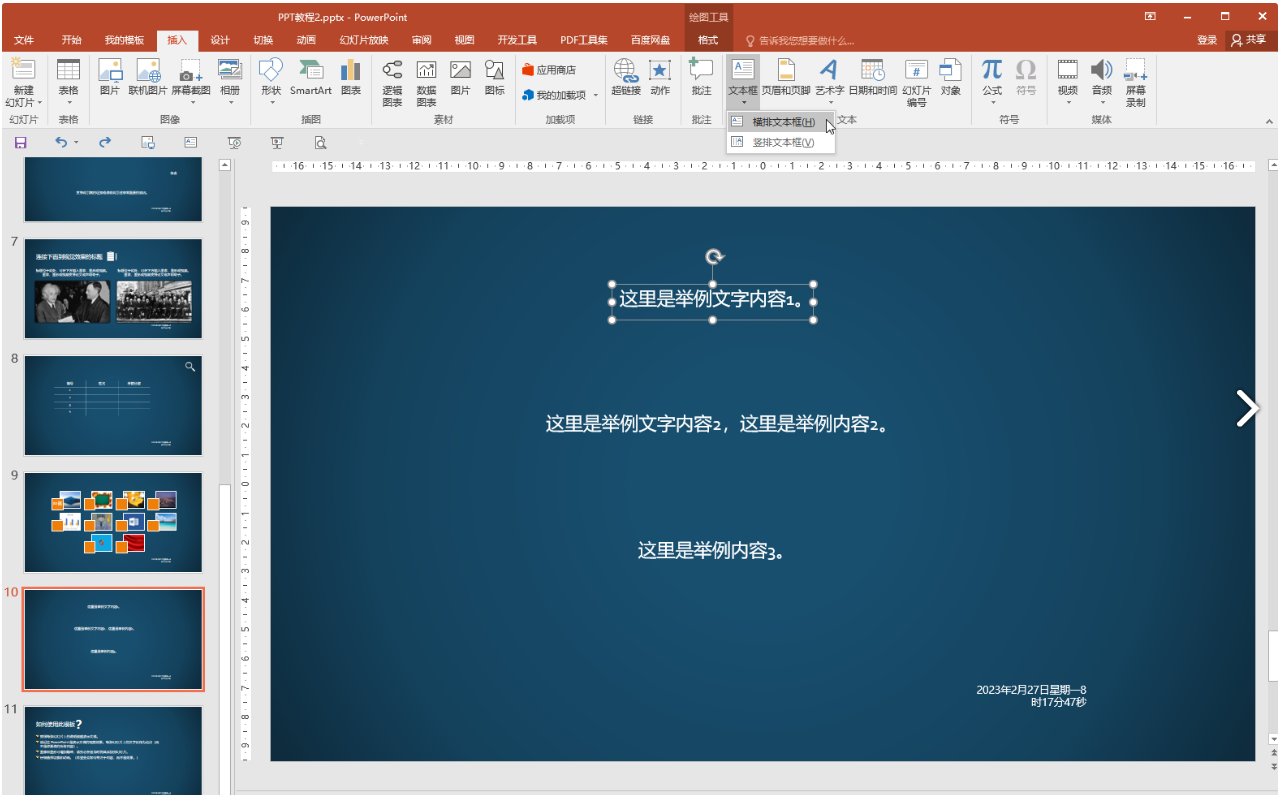The image size is (1281, 795).
Task: Switch to the 开始 home tab
Action: point(71,40)
